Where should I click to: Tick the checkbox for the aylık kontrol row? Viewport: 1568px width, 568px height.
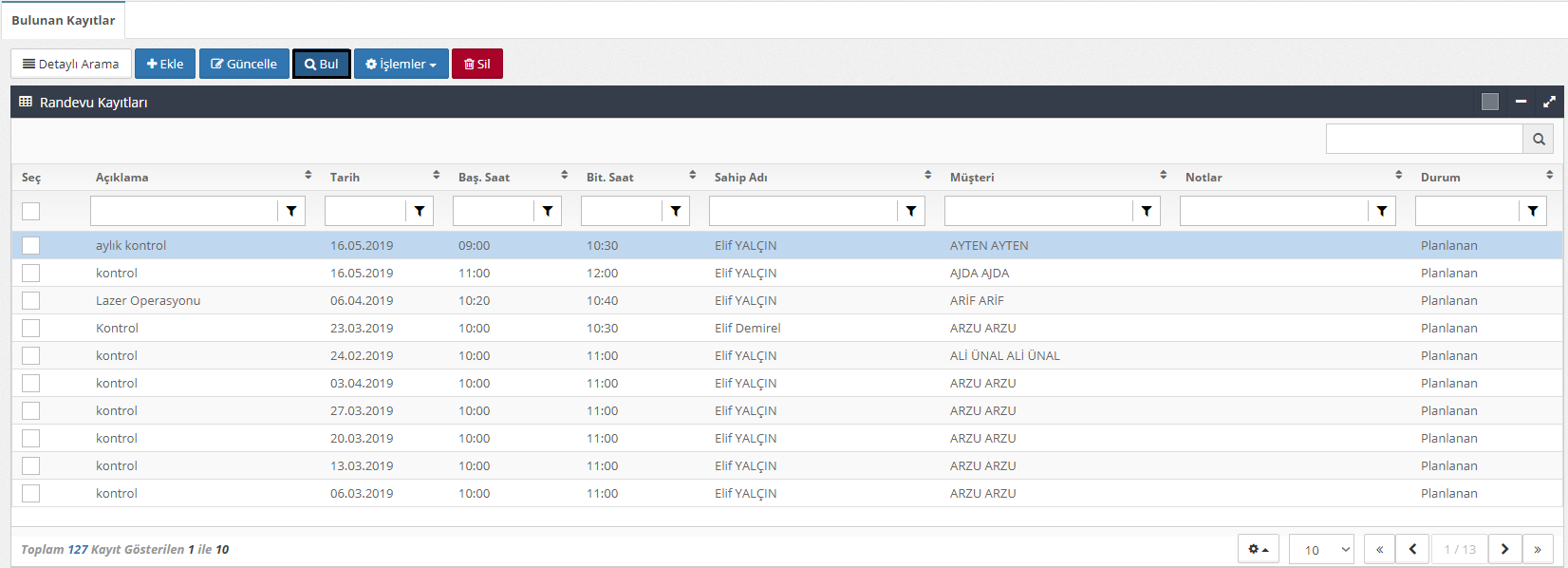(31, 245)
